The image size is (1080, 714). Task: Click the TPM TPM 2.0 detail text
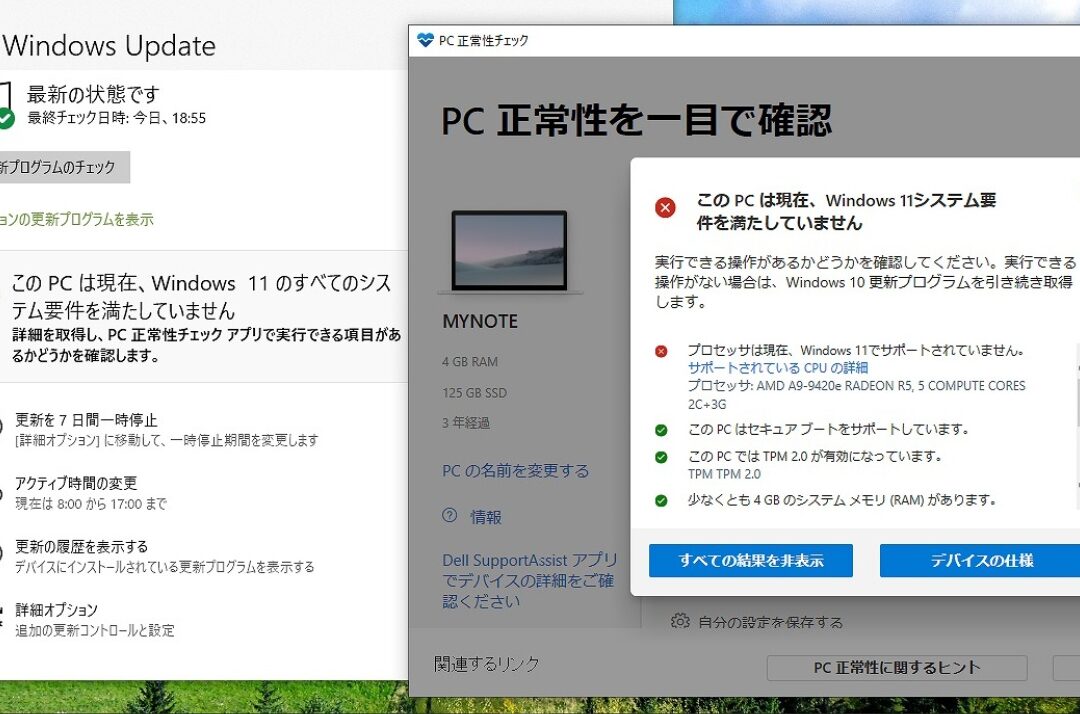point(724,474)
